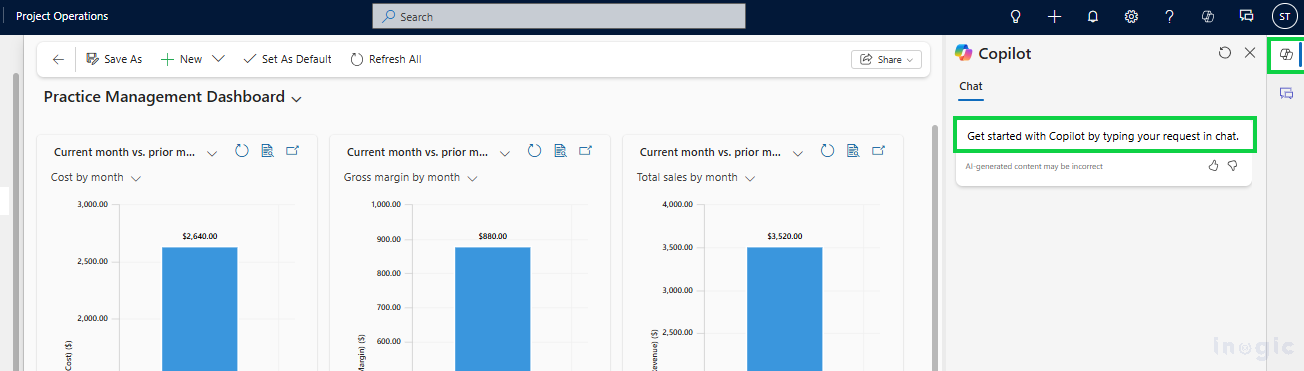Screen dimensions: 1304x371
Task: Give thumbs down to Copilot message
Action: 1233,166
